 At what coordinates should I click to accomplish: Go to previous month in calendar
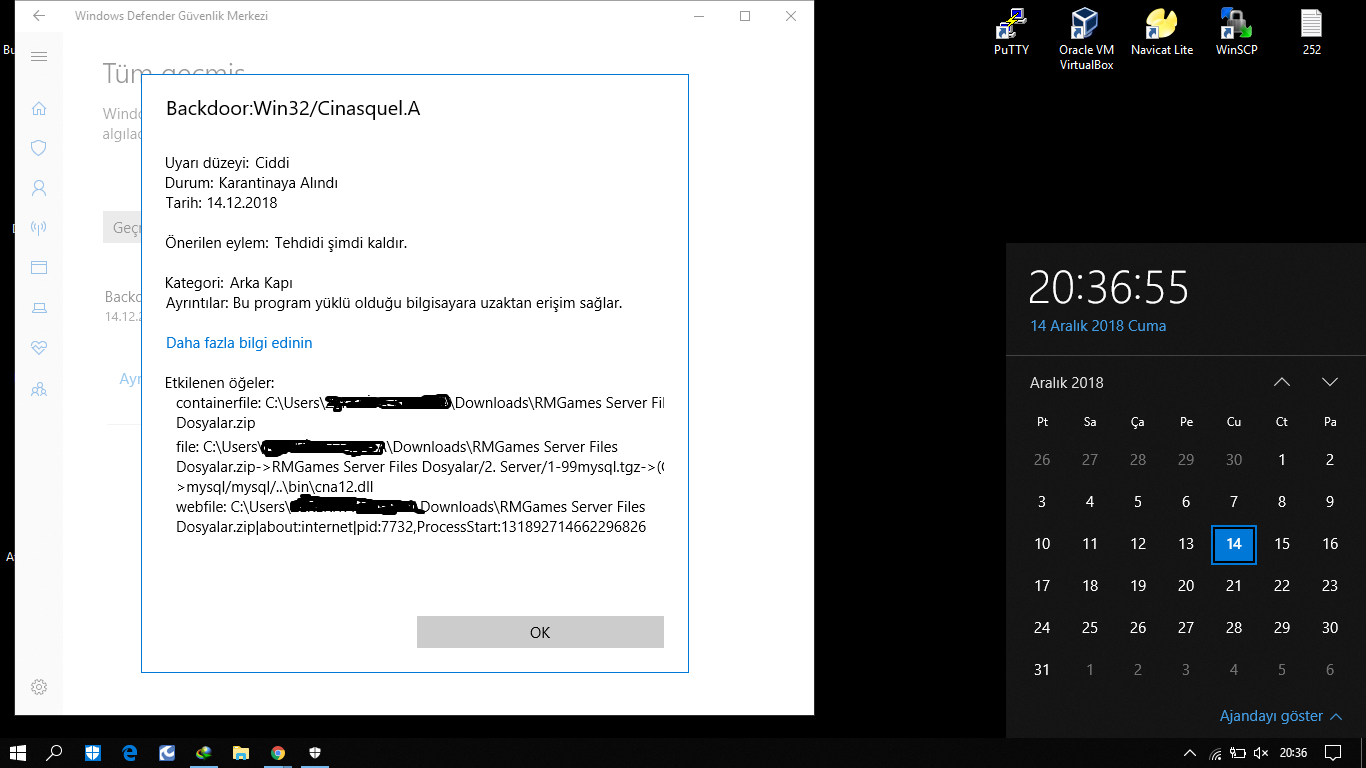(x=1282, y=382)
